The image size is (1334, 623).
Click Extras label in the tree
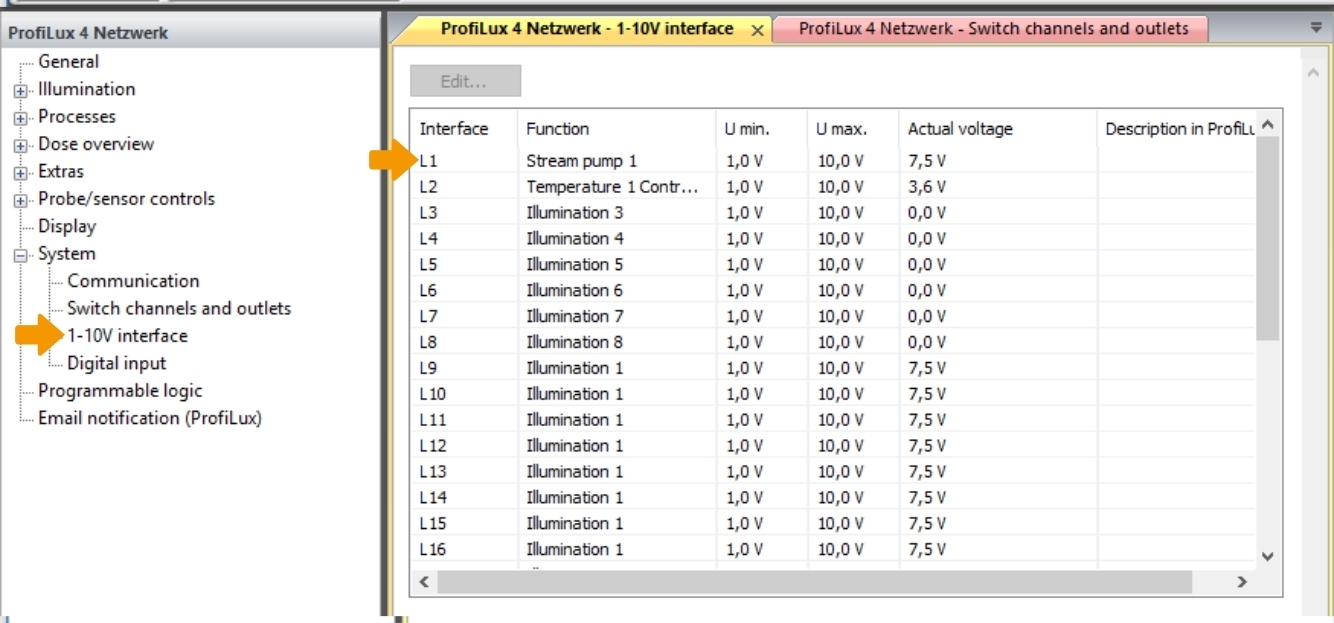coord(61,172)
